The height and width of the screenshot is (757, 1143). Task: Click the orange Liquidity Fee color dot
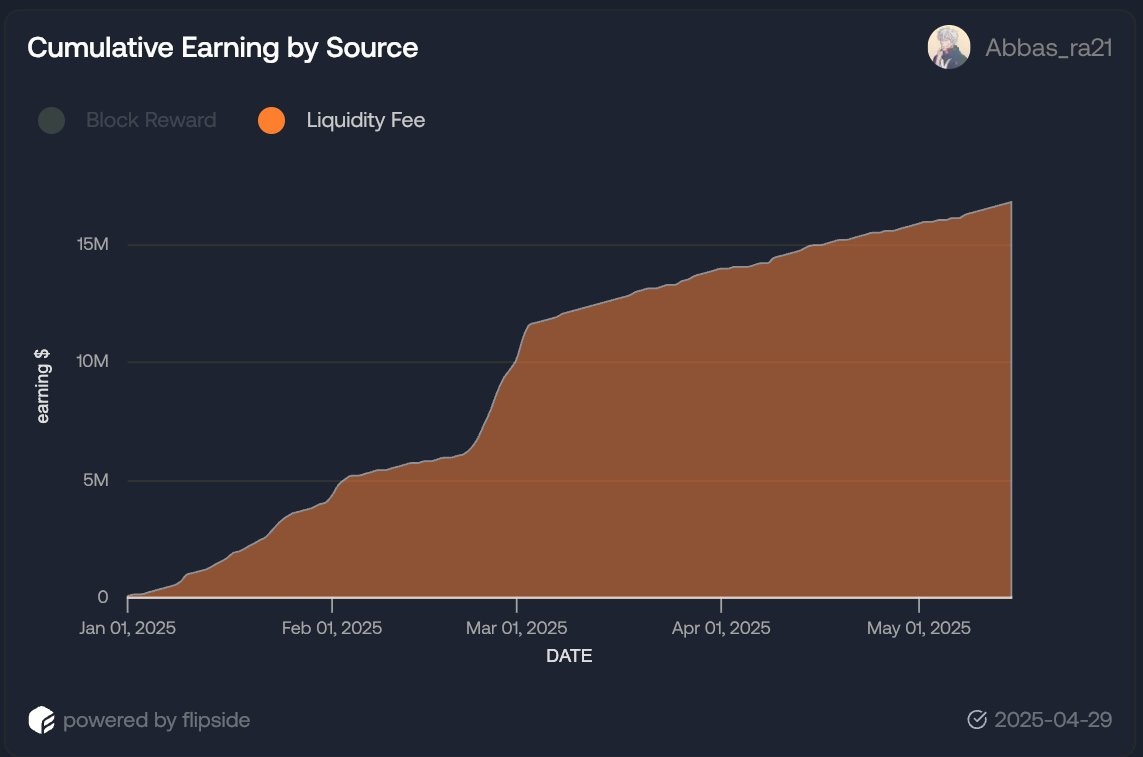(x=271, y=120)
